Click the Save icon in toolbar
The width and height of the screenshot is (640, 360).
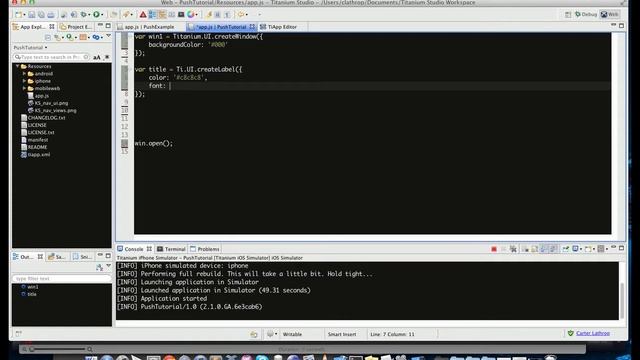32,15
